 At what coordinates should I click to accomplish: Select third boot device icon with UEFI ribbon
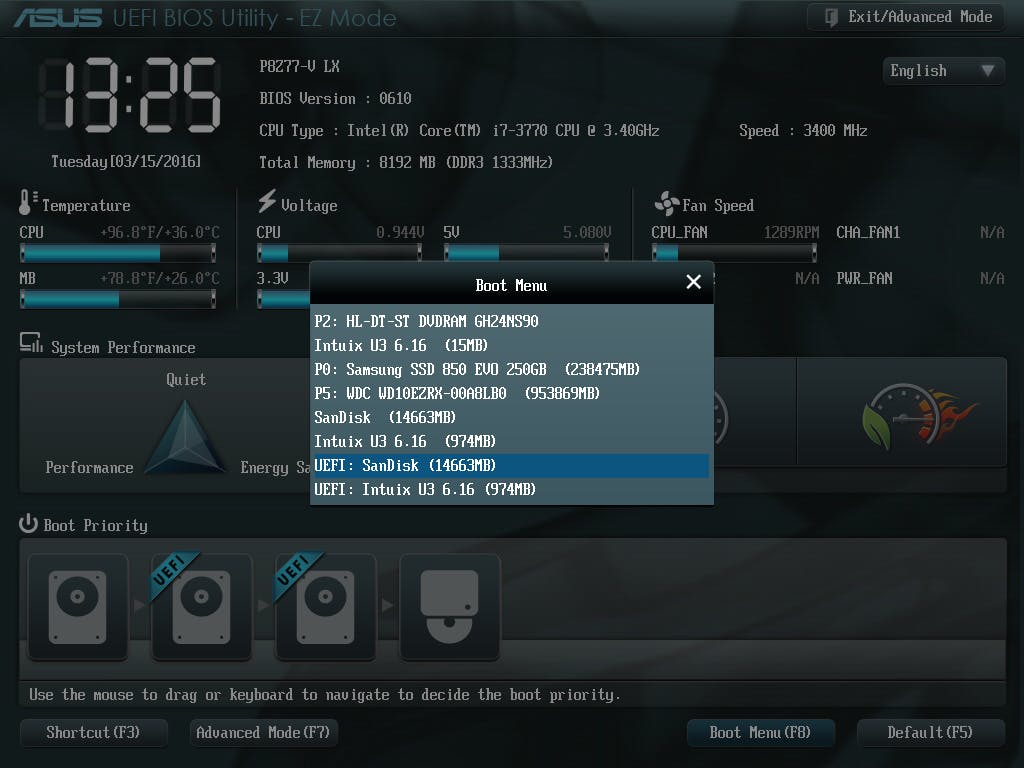(x=325, y=607)
